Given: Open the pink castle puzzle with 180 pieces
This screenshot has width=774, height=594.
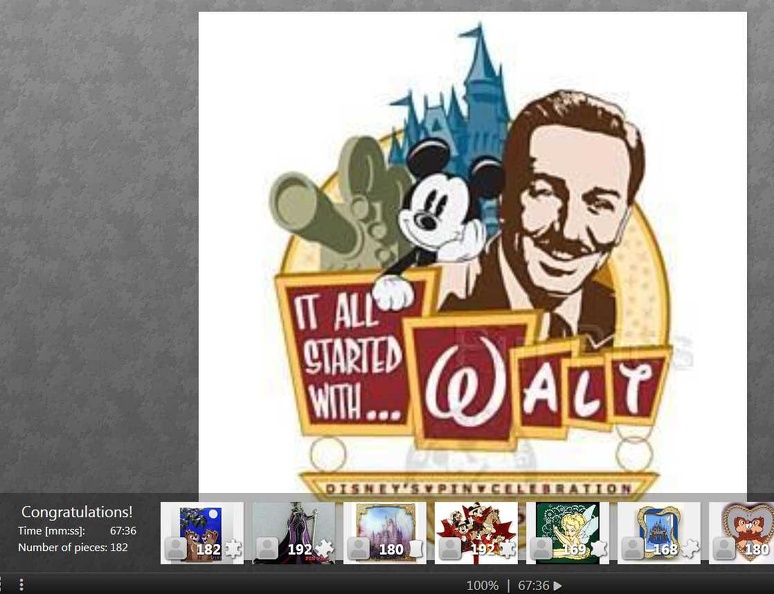Looking at the screenshot, I should (x=385, y=533).
